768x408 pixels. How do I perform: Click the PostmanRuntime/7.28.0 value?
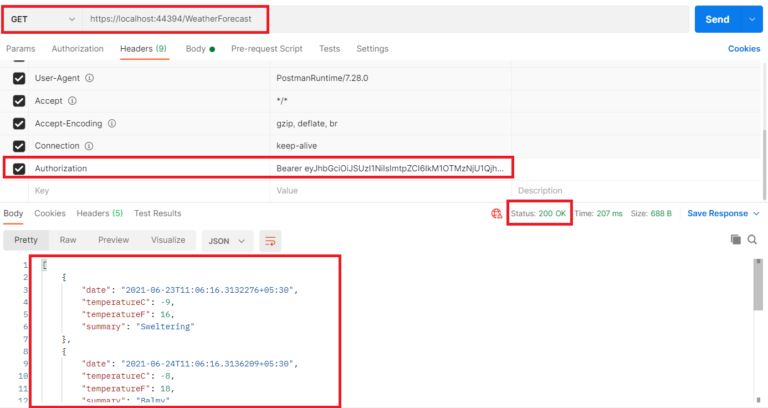322,78
